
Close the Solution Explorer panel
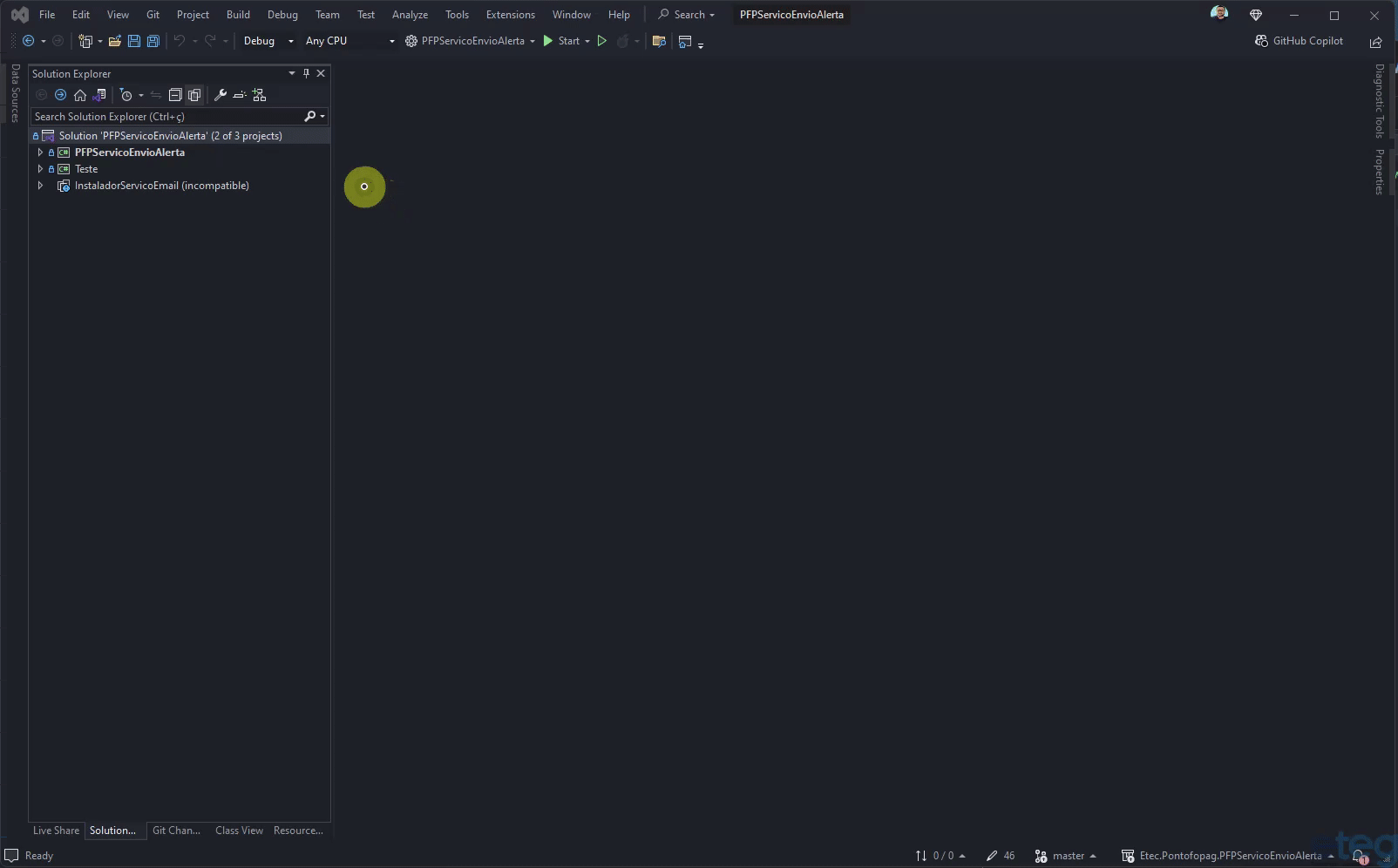click(x=321, y=73)
